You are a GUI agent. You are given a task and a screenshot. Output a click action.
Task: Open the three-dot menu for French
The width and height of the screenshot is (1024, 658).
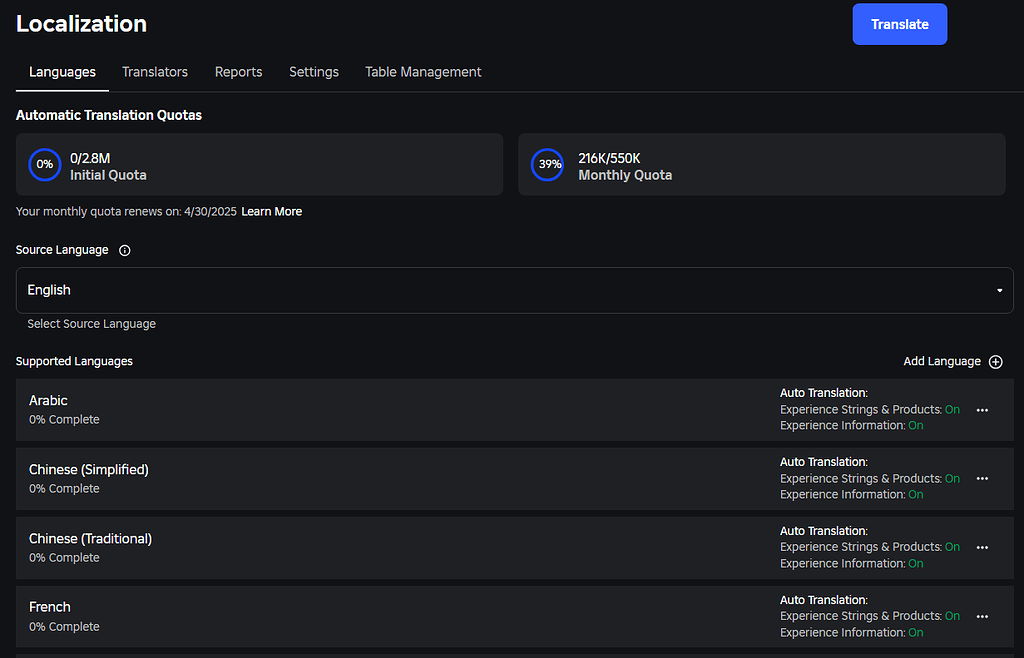pyautogui.click(x=982, y=617)
